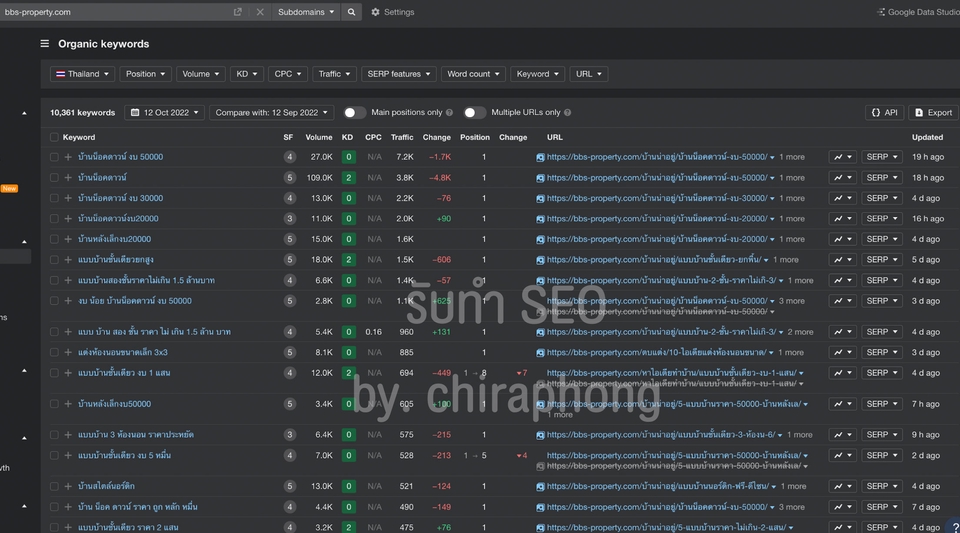Open the trend chart for บ้านน็อคดาวน์ งบ 50000
Viewport: 960px width, 533px height.
click(x=842, y=157)
